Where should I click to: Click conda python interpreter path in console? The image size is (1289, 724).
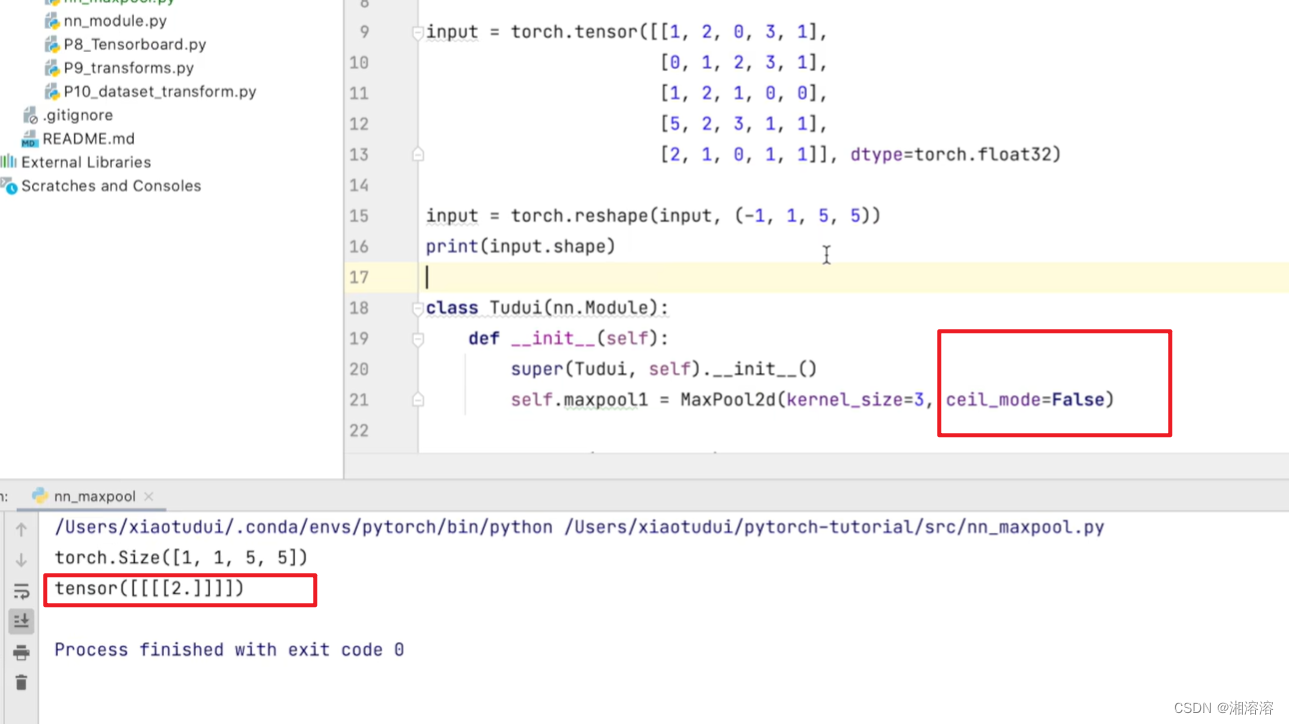(303, 527)
